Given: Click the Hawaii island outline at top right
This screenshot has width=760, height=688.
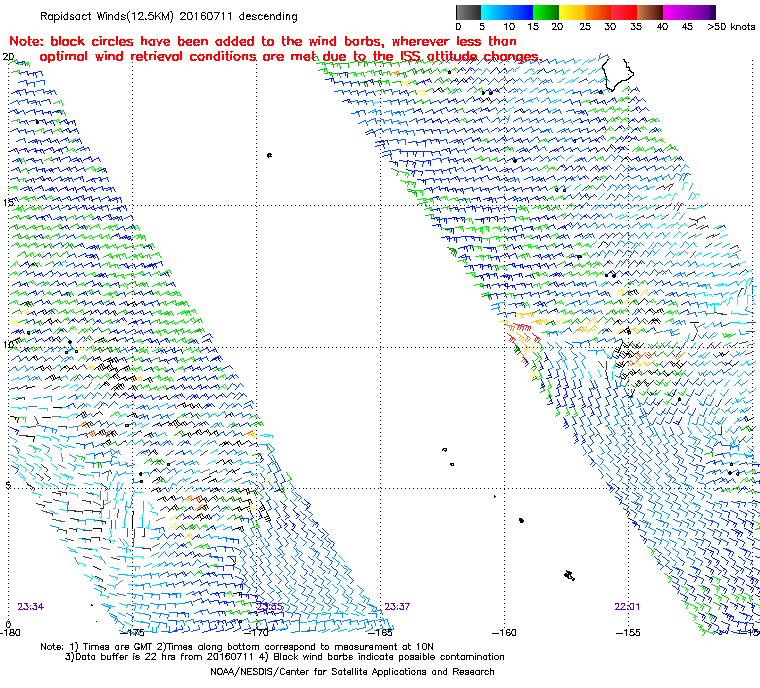Looking at the screenshot, I should (618, 74).
